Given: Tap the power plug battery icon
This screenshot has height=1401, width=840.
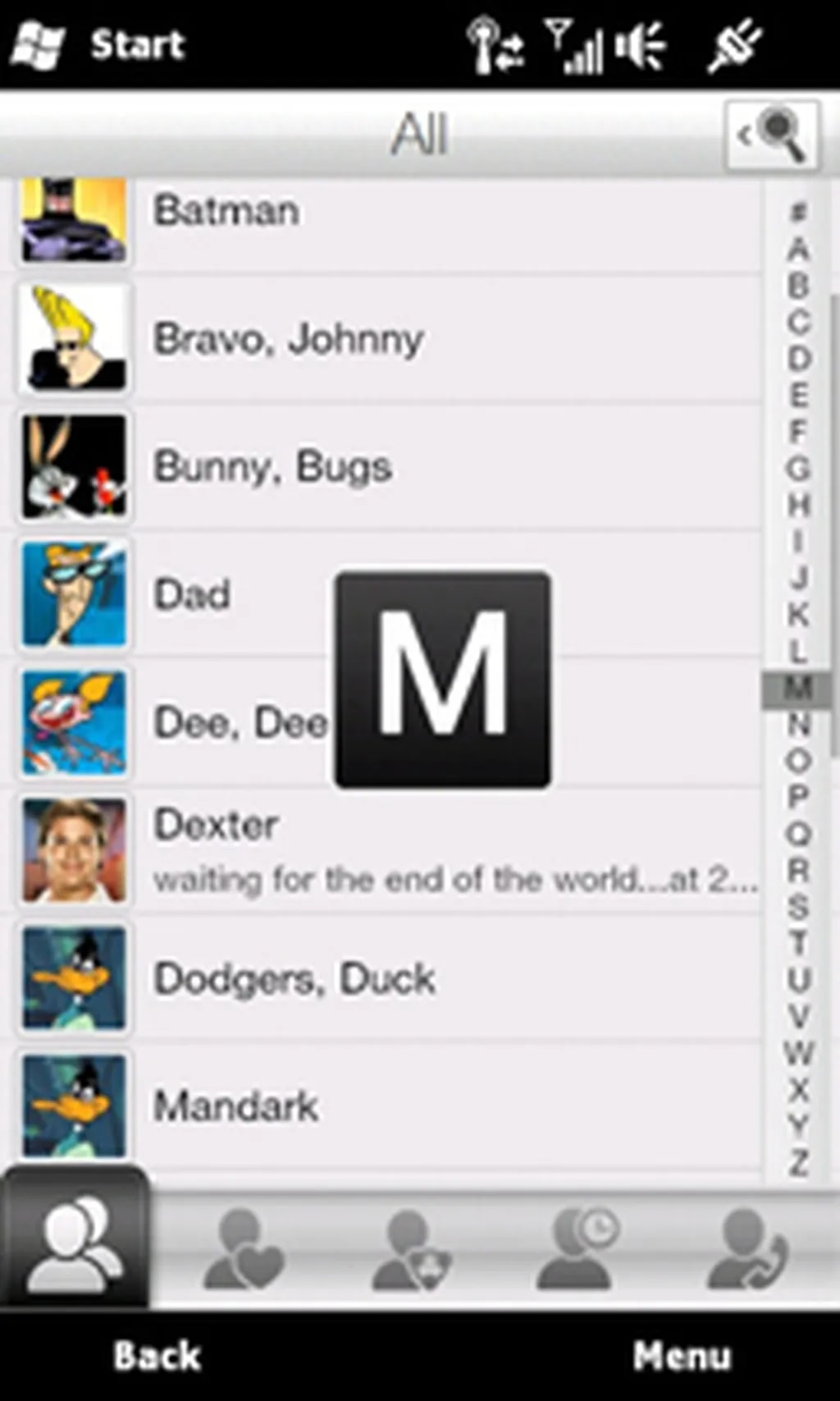Looking at the screenshot, I should click(735, 46).
